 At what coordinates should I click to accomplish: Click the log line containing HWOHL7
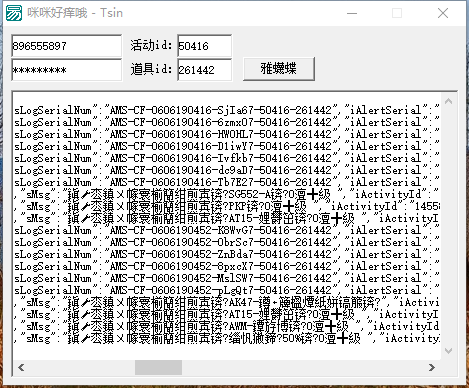227,134
